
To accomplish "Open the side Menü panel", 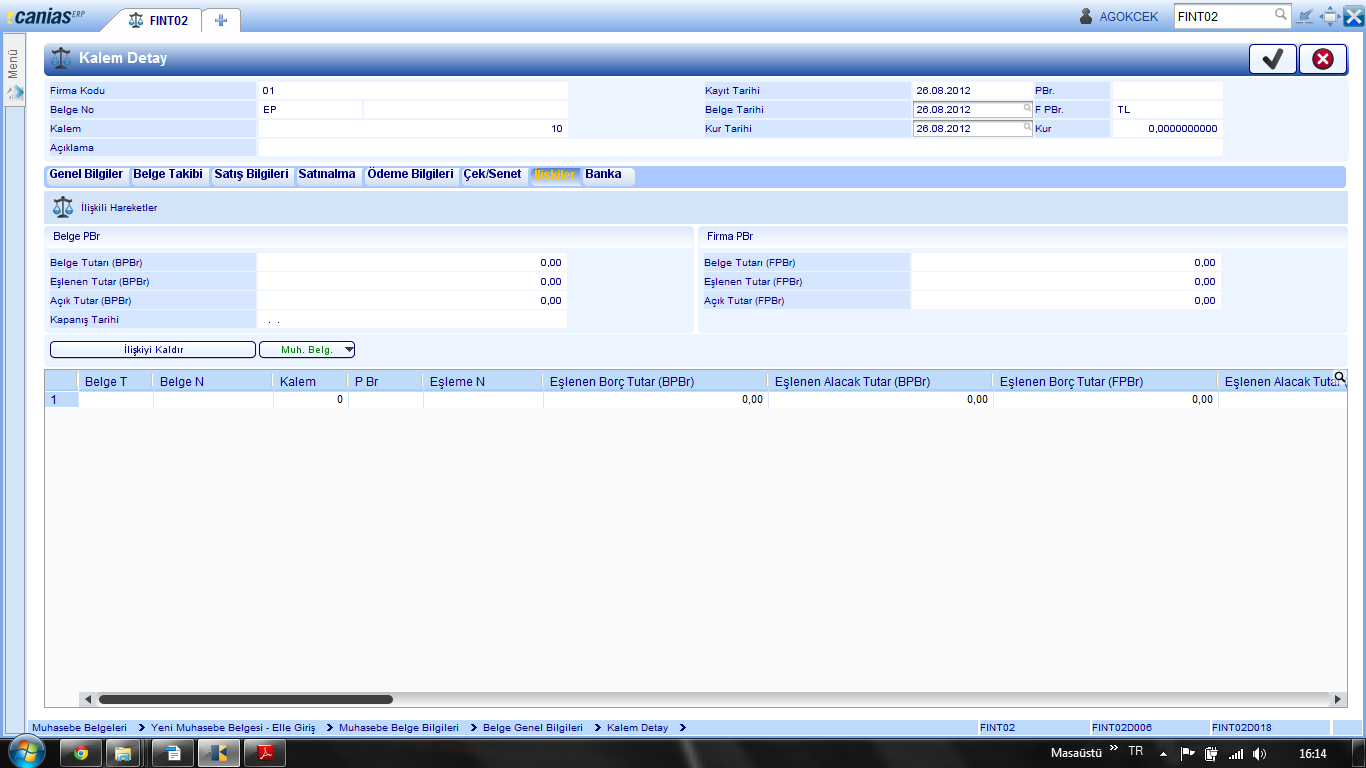I will (x=14, y=72).
